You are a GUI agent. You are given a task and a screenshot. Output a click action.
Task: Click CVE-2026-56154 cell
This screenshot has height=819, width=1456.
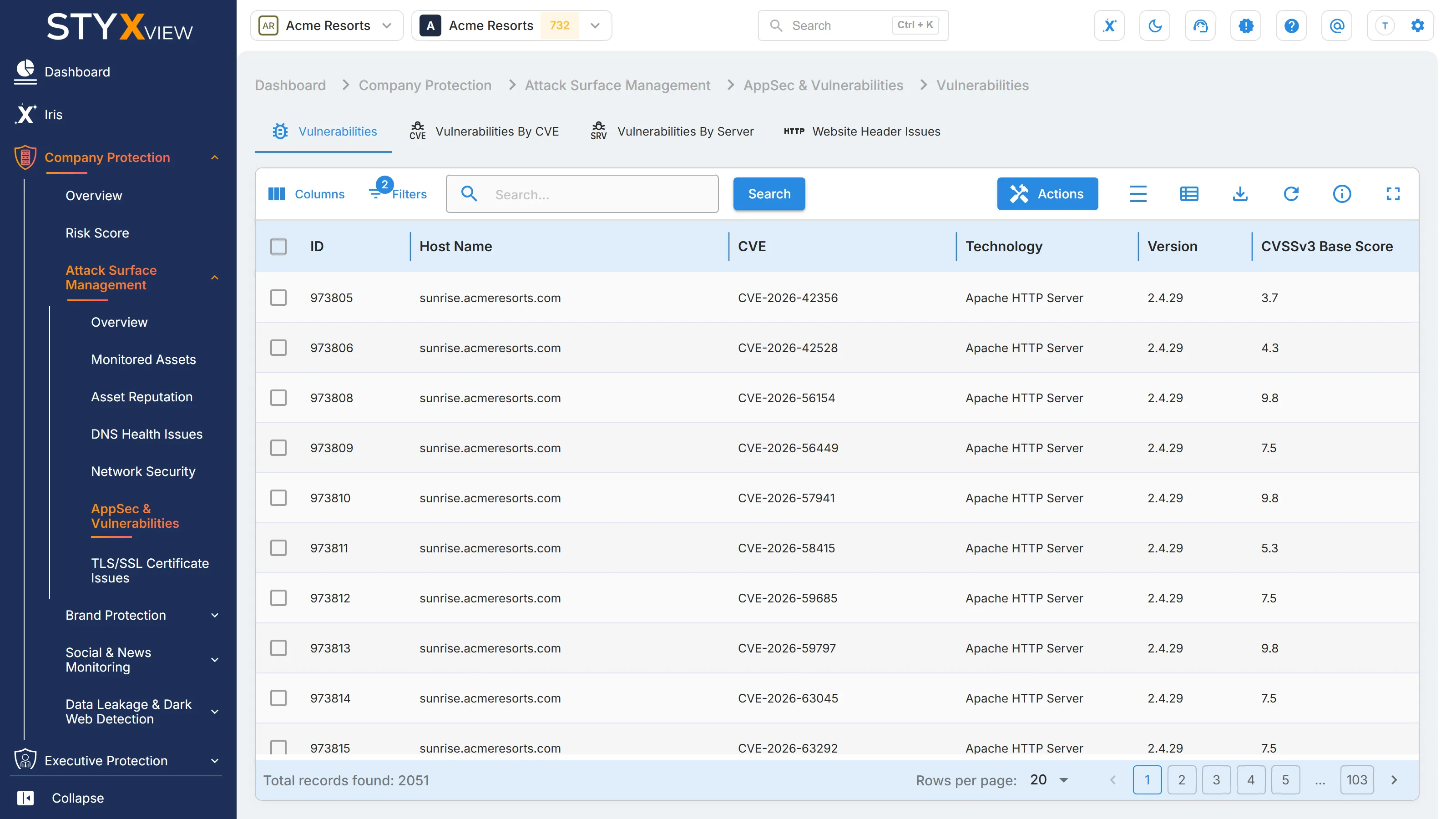(x=786, y=398)
